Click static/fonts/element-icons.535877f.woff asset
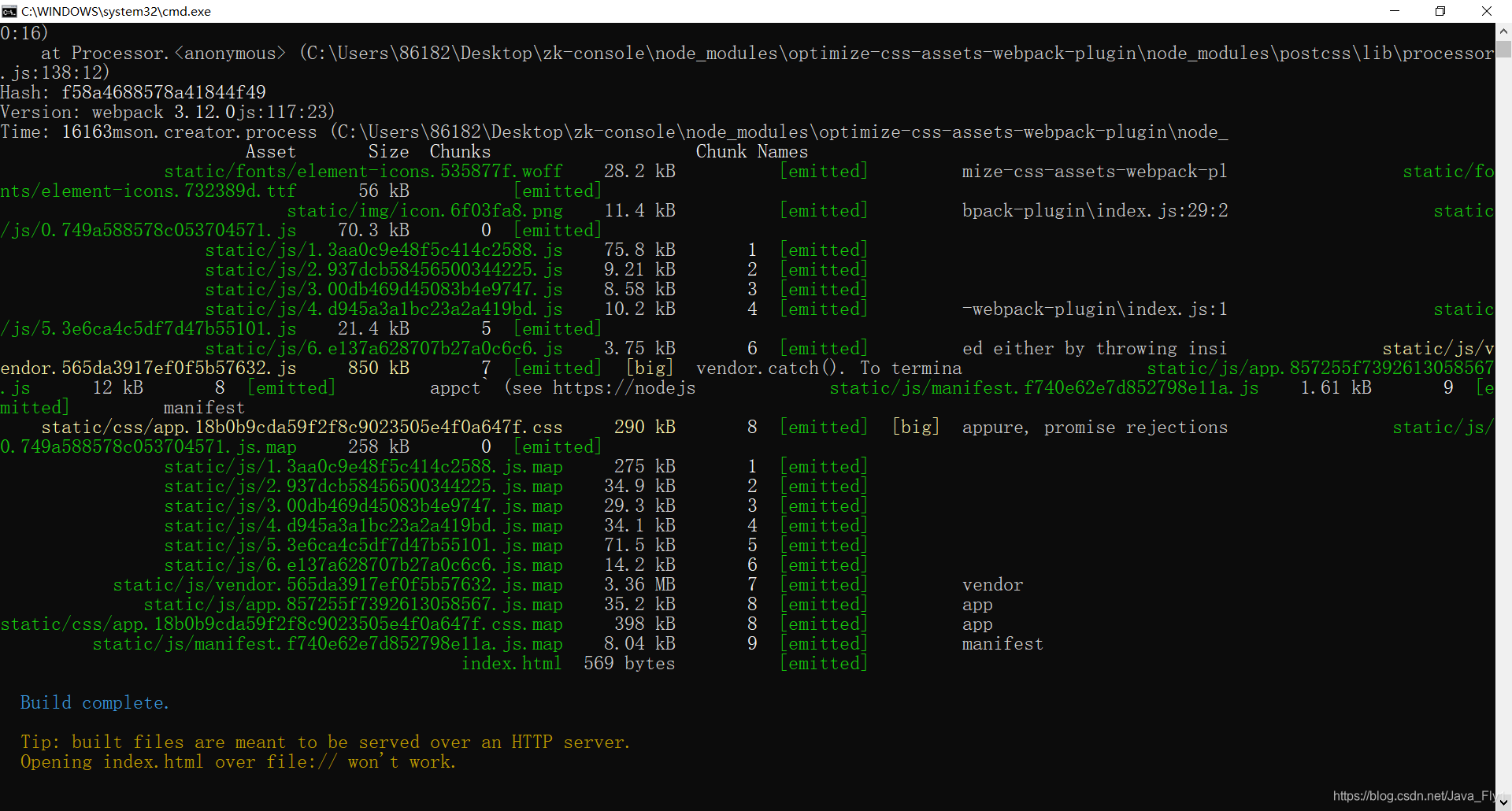1512x811 pixels. tap(364, 171)
